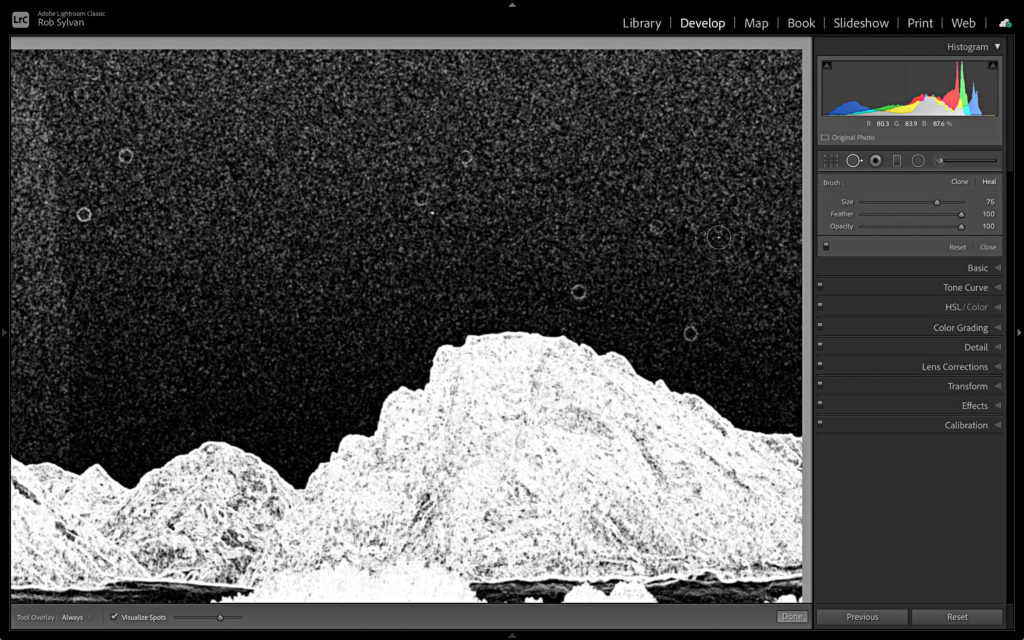
Task: Select the Crop Overlay tool icon
Action: coord(831,160)
